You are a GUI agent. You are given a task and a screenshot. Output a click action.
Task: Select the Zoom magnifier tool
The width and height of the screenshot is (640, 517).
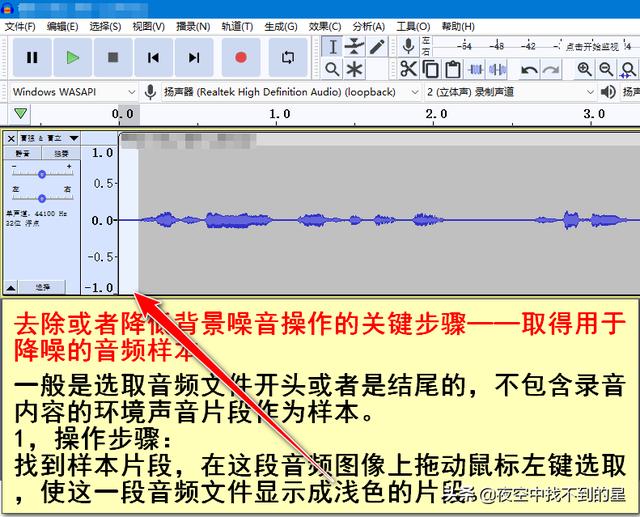pos(332,69)
